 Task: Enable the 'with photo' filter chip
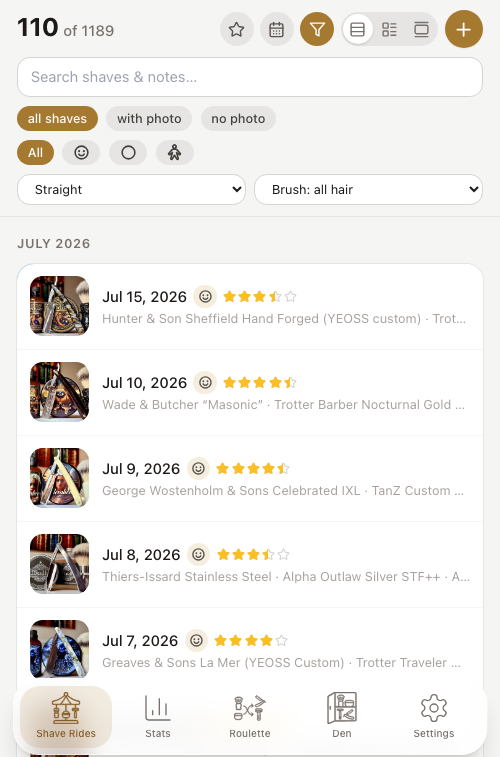[x=149, y=119]
